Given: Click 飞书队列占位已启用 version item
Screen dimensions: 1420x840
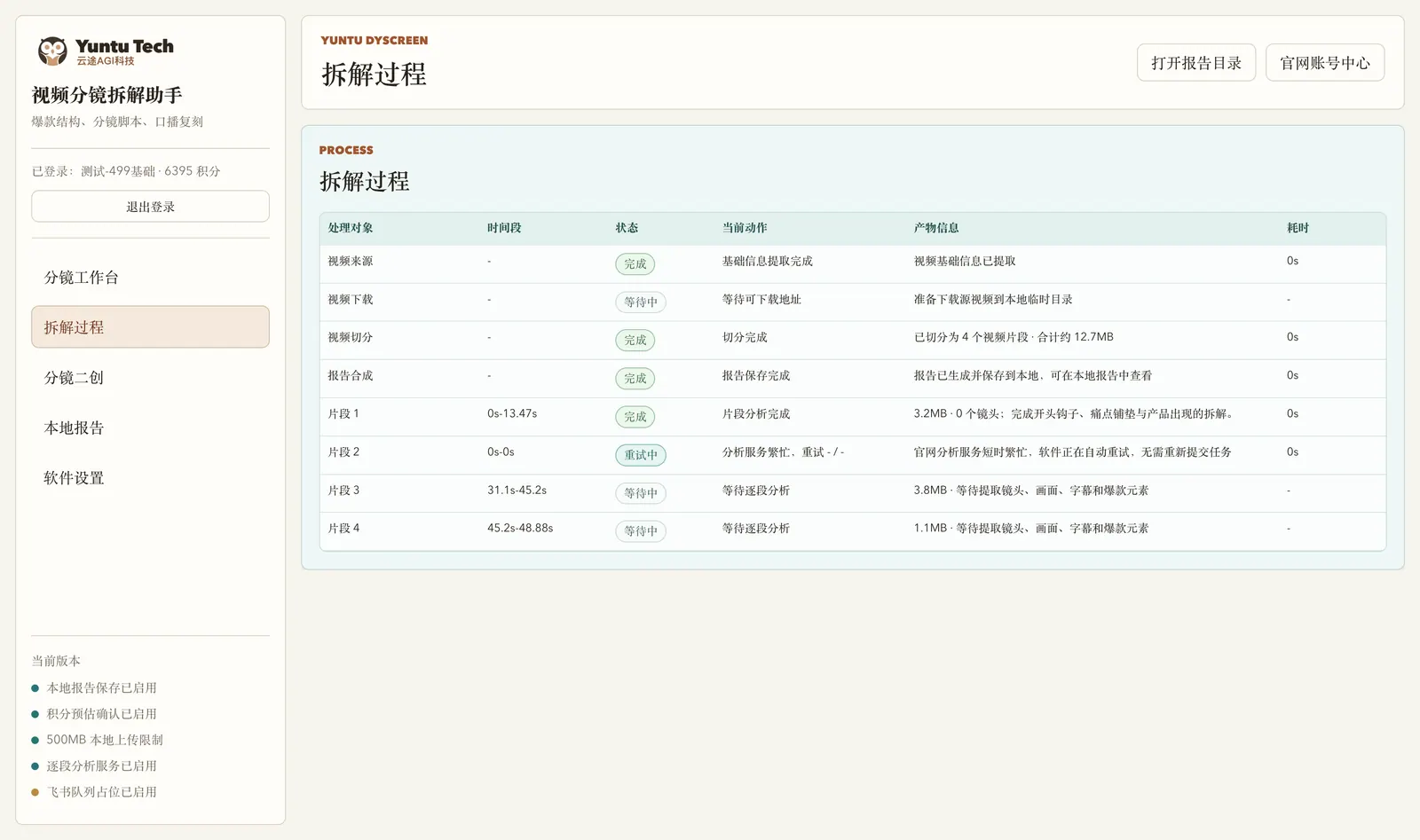Looking at the screenshot, I should [x=101, y=791].
